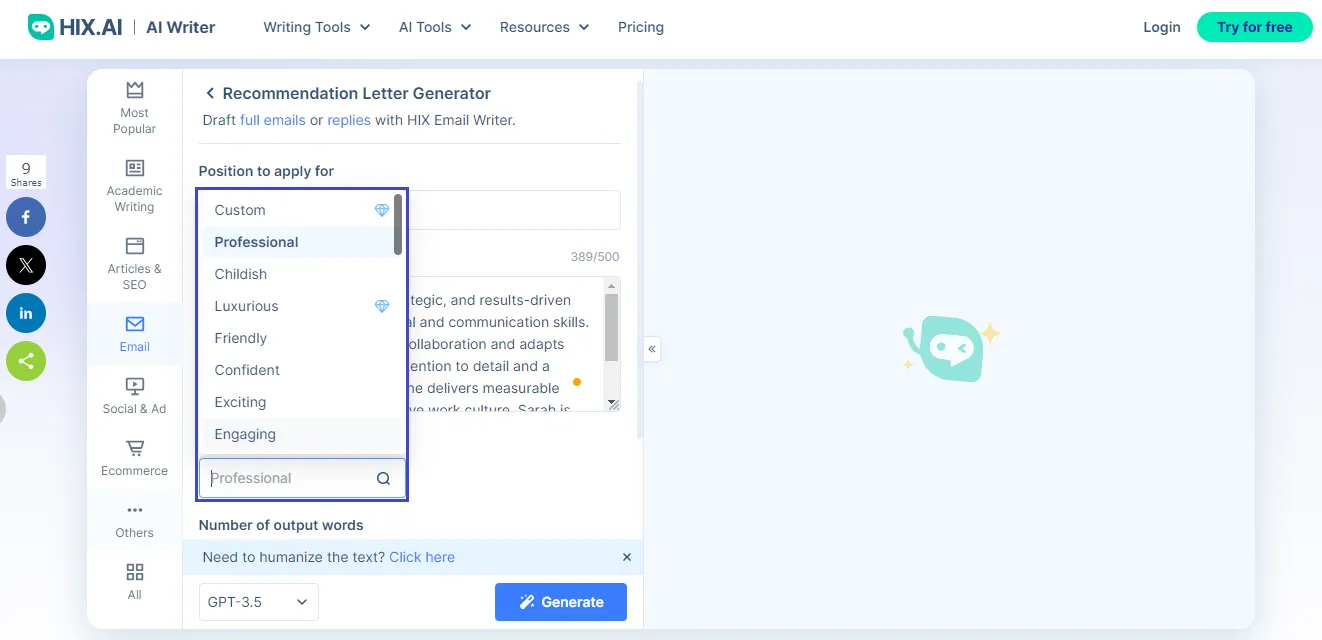The height and width of the screenshot is (640, 1322).
Task: Share the tool on LinkedIn
Action: coord(26,313)
